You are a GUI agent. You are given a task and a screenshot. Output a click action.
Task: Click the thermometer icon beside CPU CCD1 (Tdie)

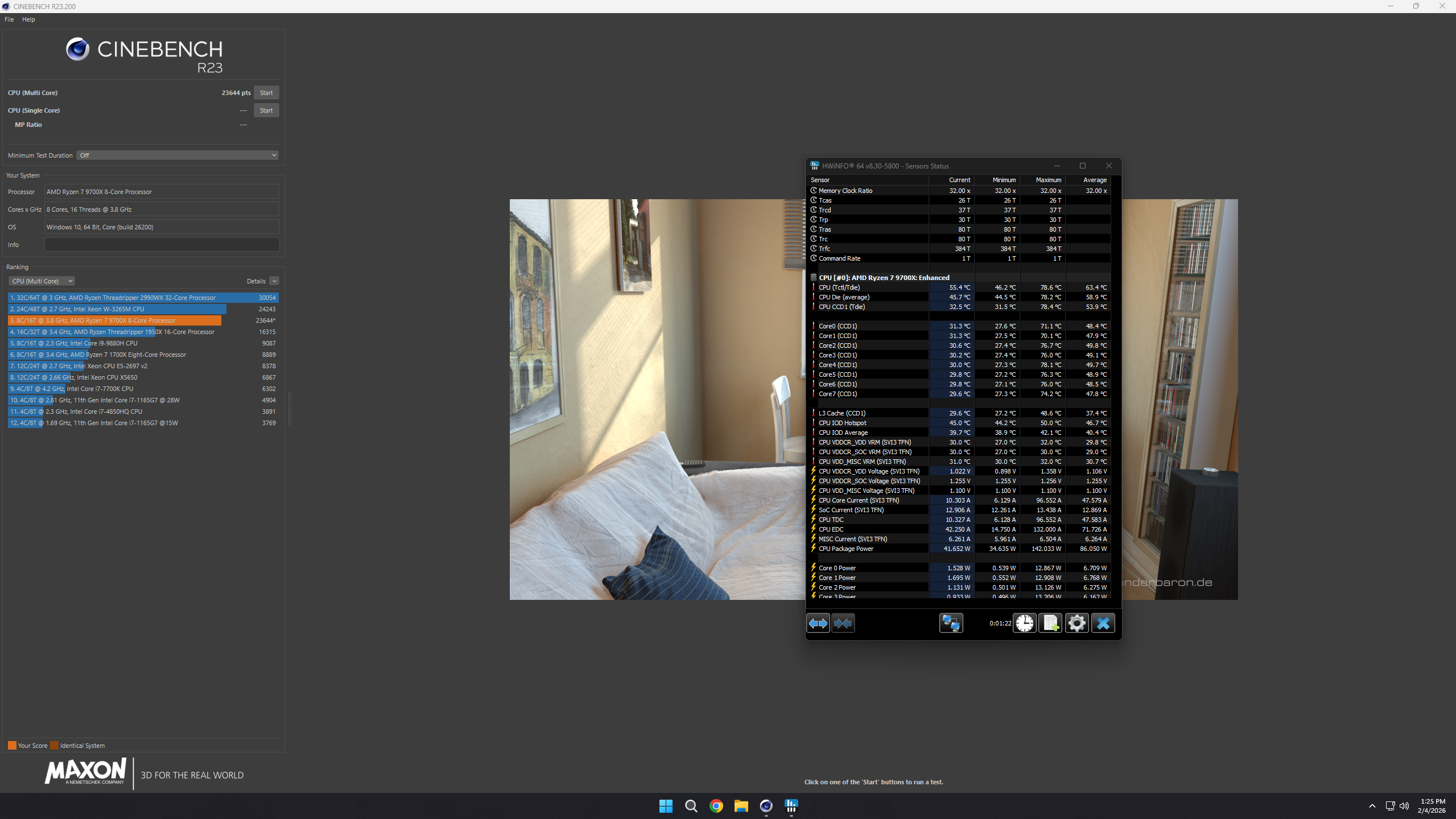click(814, 307)
